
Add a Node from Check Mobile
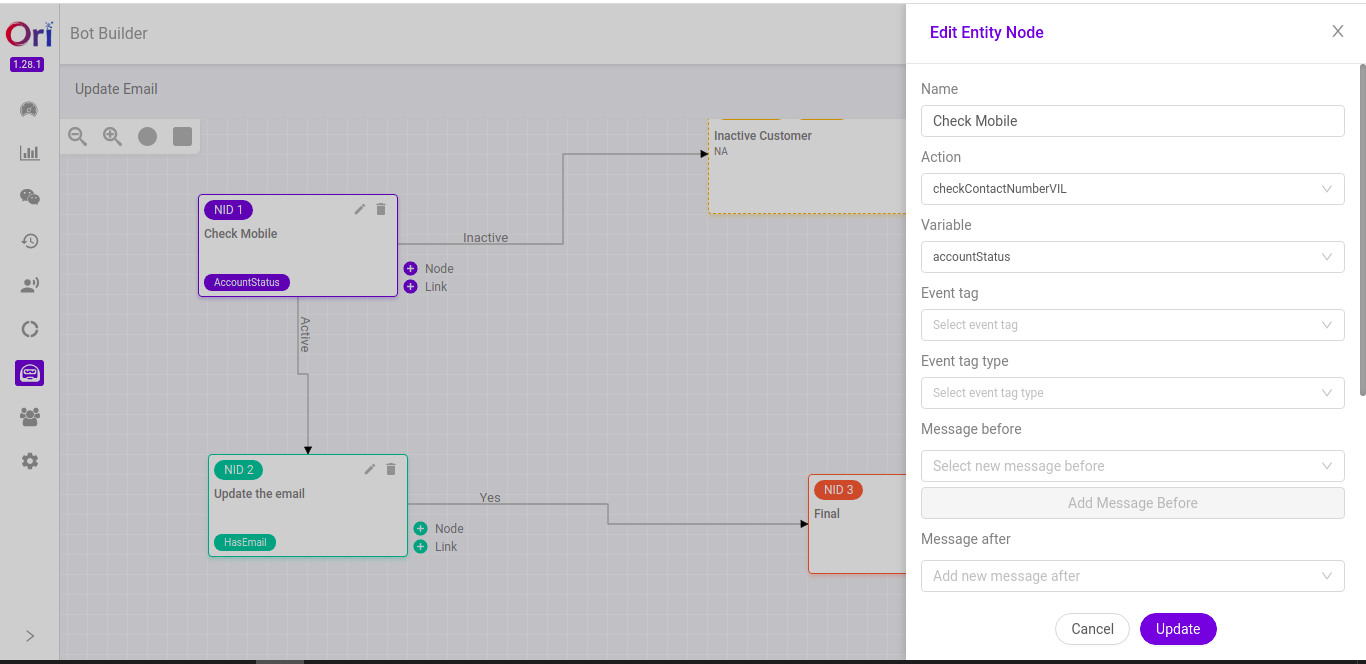pyautogui.click(x=411, y=269)
